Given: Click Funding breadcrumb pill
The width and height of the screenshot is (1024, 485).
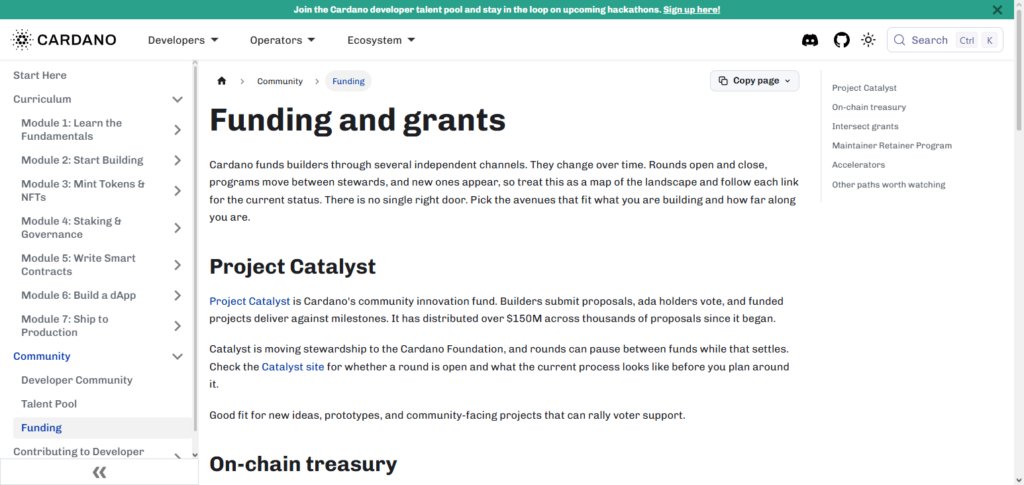Looking at the screenshot, I should (x=348, y=81).
